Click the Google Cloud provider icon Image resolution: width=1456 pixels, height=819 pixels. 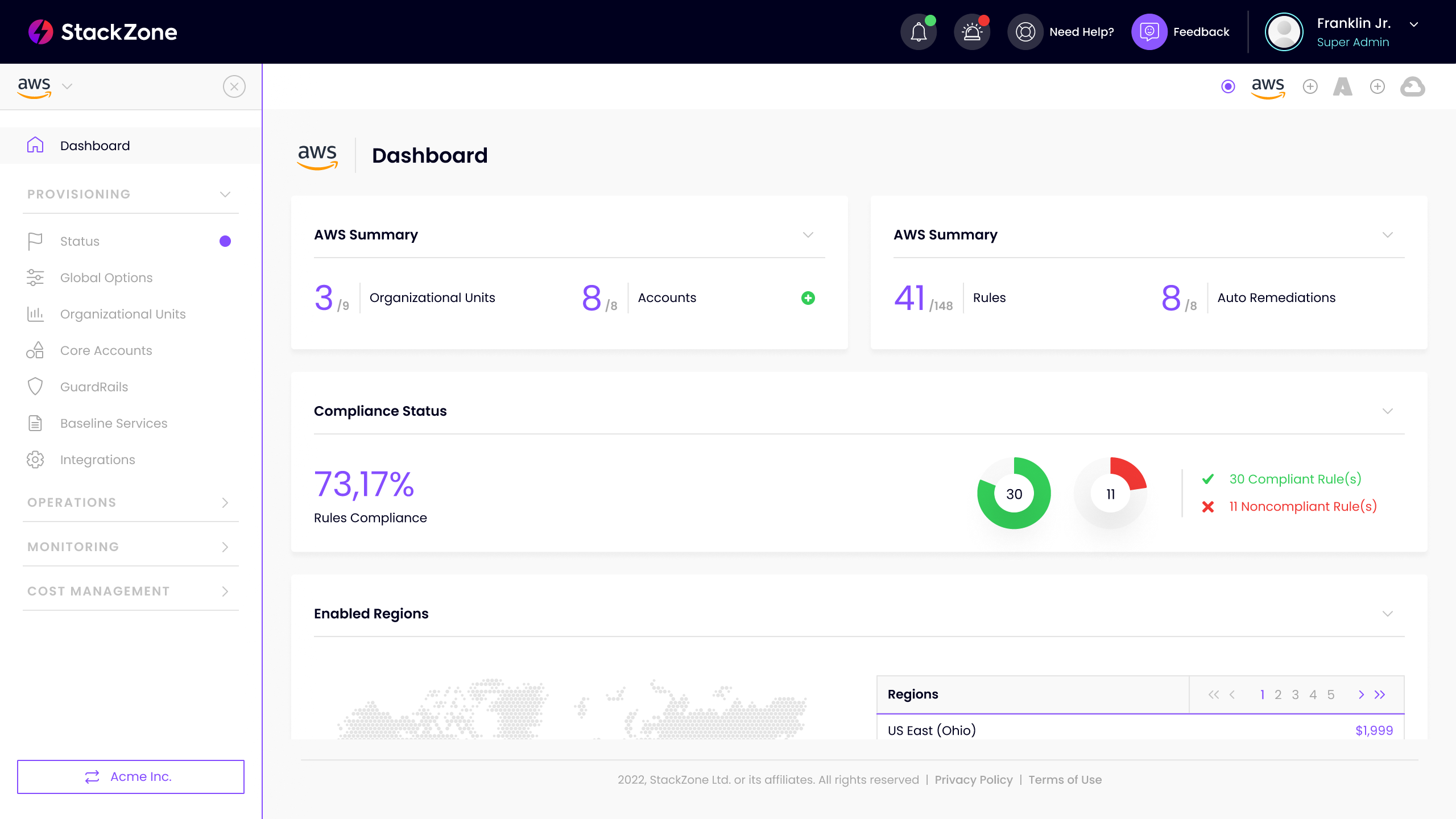click(x=1413, y=86)
